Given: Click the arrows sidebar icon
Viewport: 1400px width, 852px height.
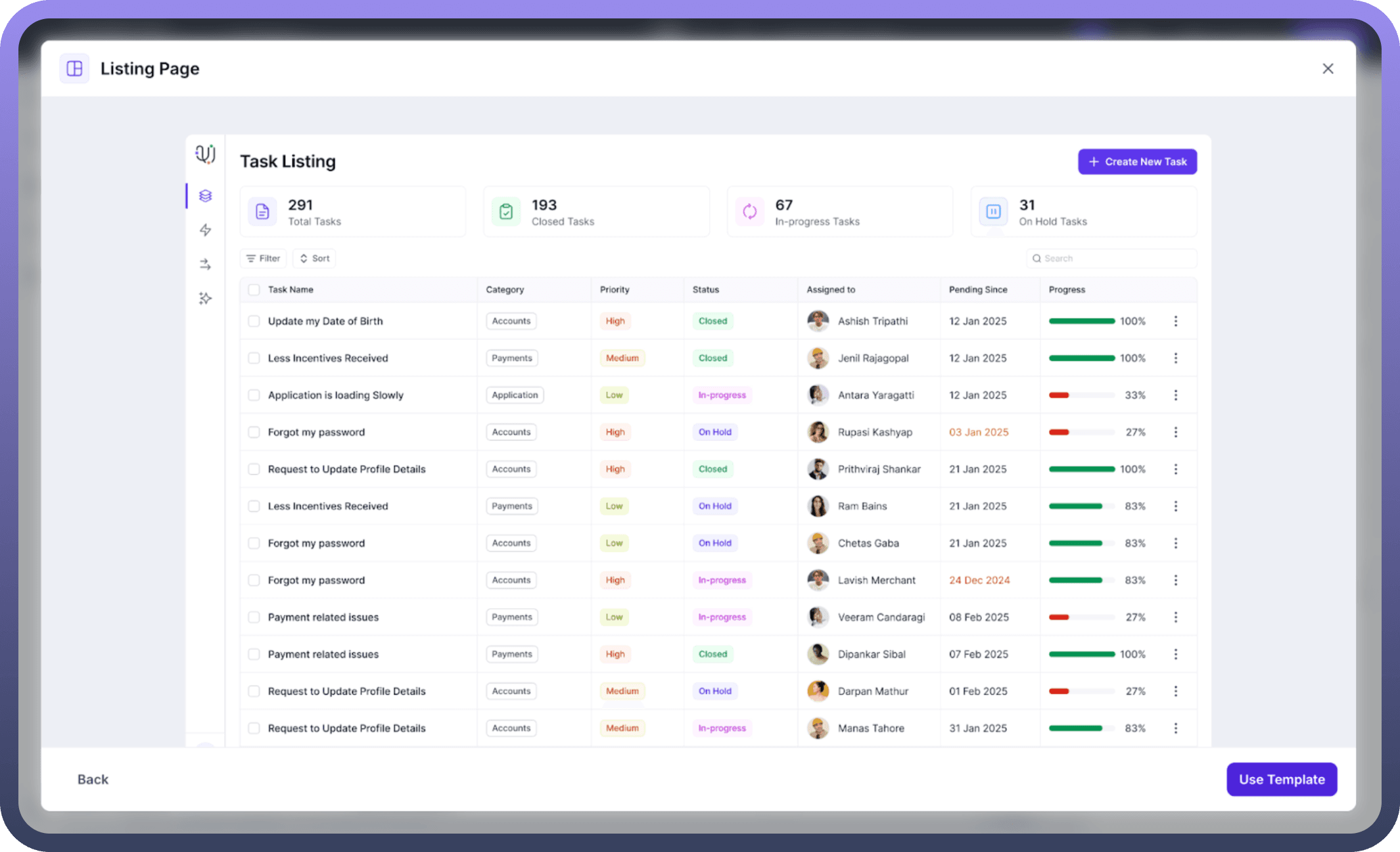Looking at the screenshot, I should (x=205, y=264).
